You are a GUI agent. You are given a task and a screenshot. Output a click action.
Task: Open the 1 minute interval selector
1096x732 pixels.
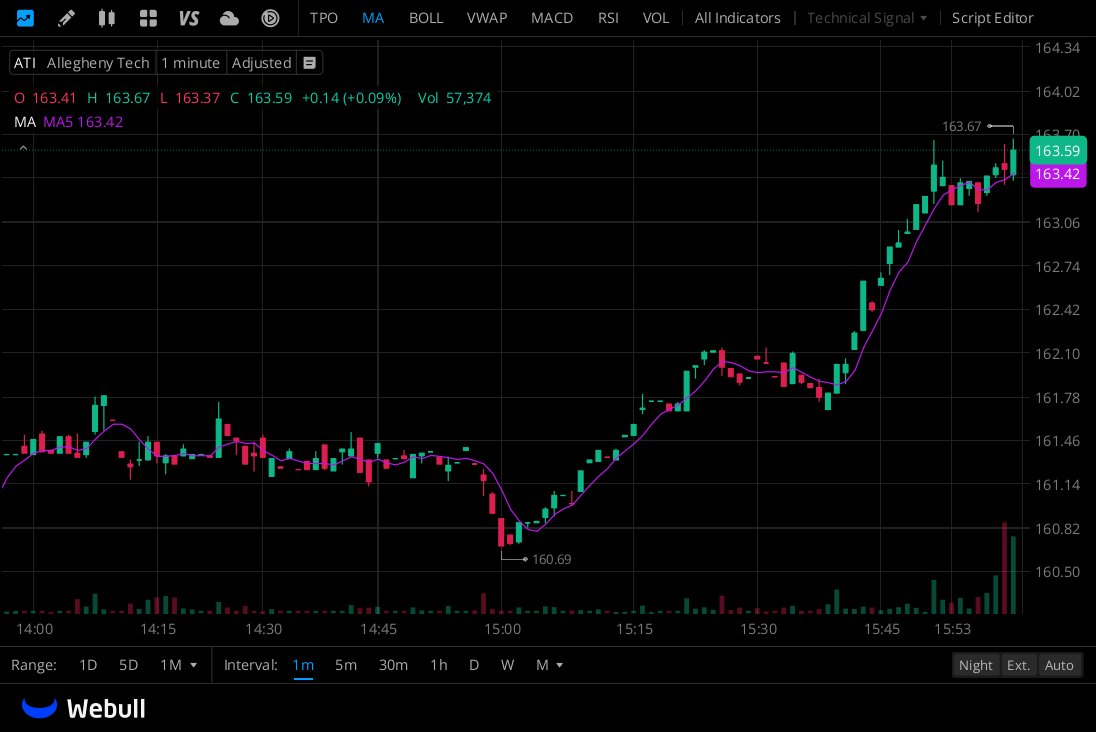point(191,63)
